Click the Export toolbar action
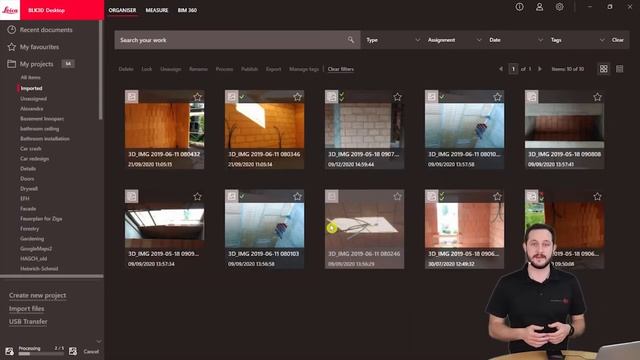The width and height of the screenshot is (640, 360). click(273, 69)
